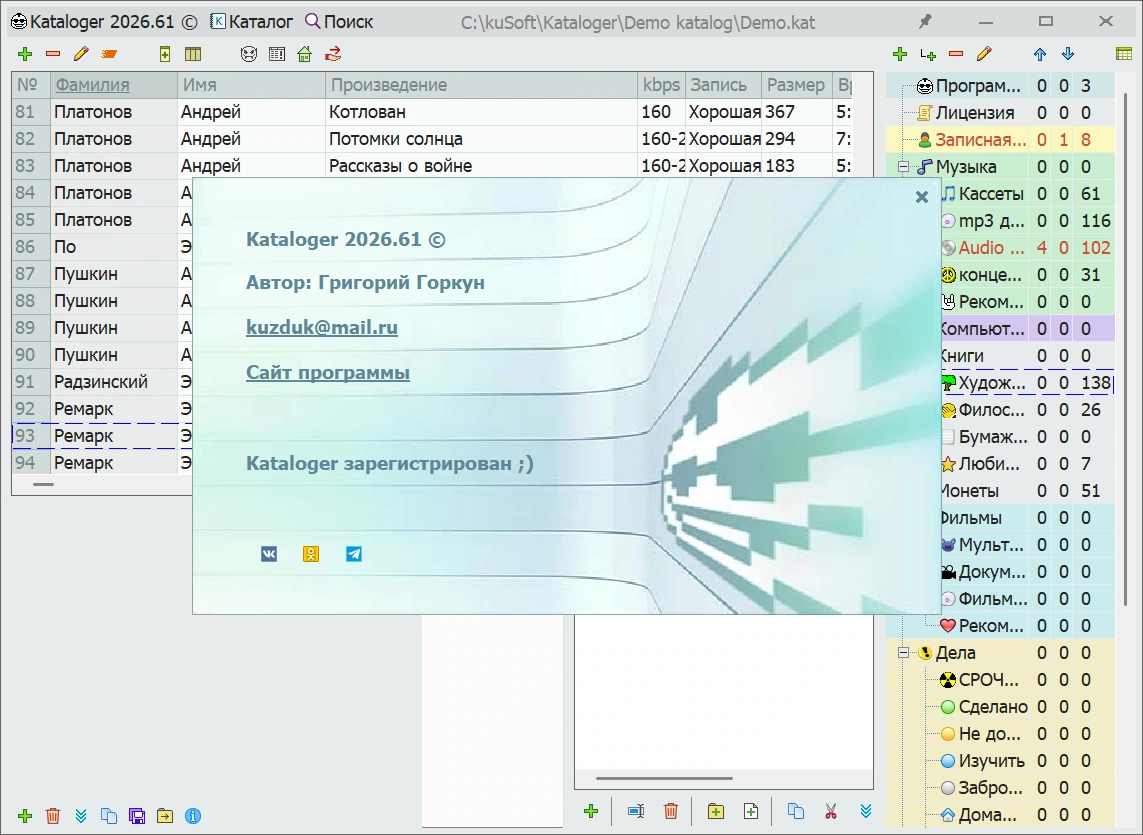Move tree section down with blue arrow
Viewport: 1143px width, 835px height.
[1068, 54]
